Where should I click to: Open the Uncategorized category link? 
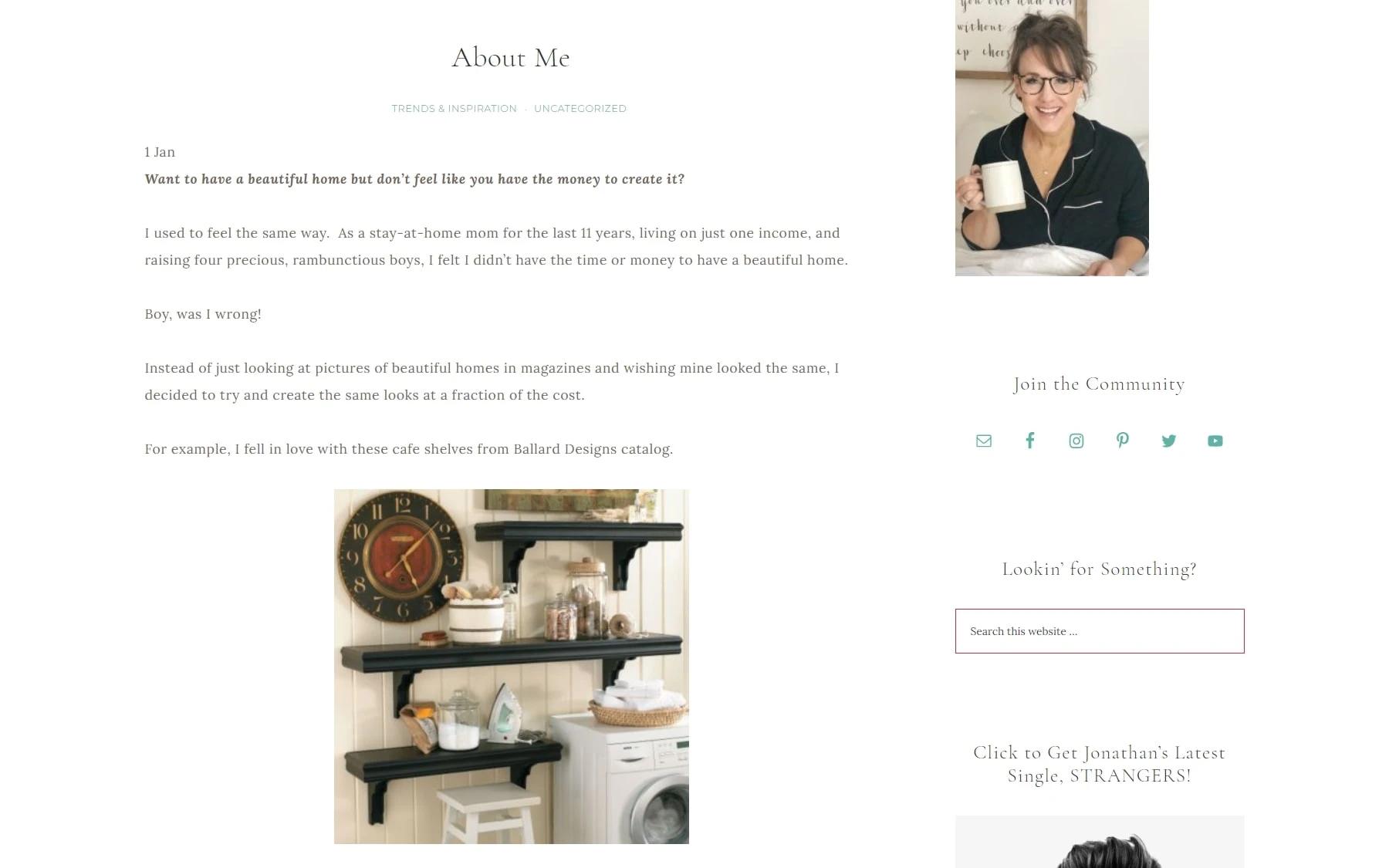tap(580, 109)
